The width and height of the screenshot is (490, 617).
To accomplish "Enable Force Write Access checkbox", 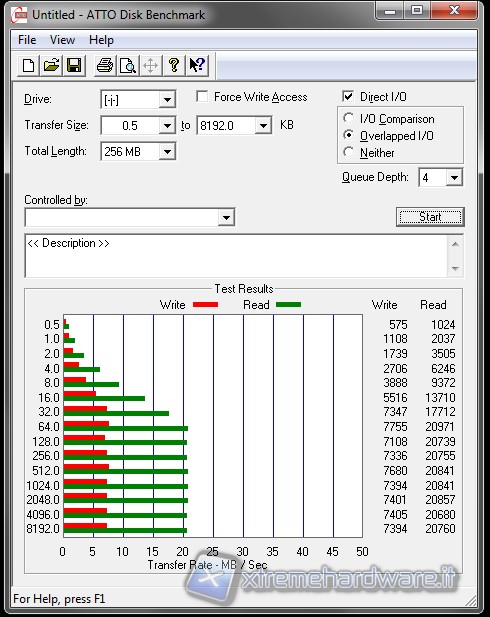I will pos(202,96).
